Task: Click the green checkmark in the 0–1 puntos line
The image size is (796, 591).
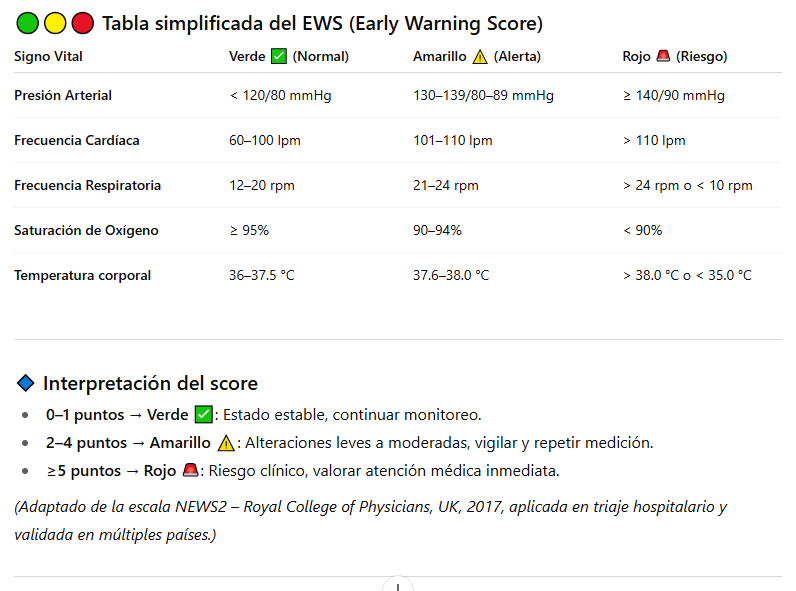Action: (204, 414)
